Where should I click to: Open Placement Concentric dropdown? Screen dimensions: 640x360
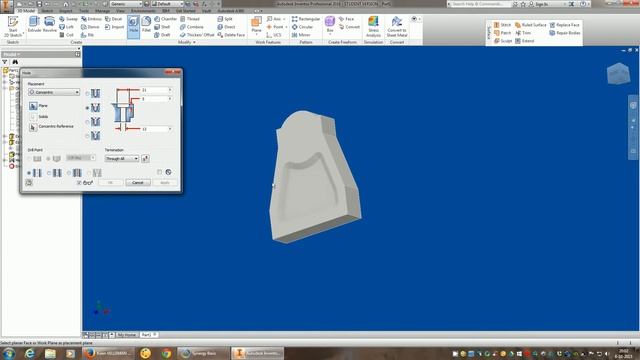click(x=54, y=92)
